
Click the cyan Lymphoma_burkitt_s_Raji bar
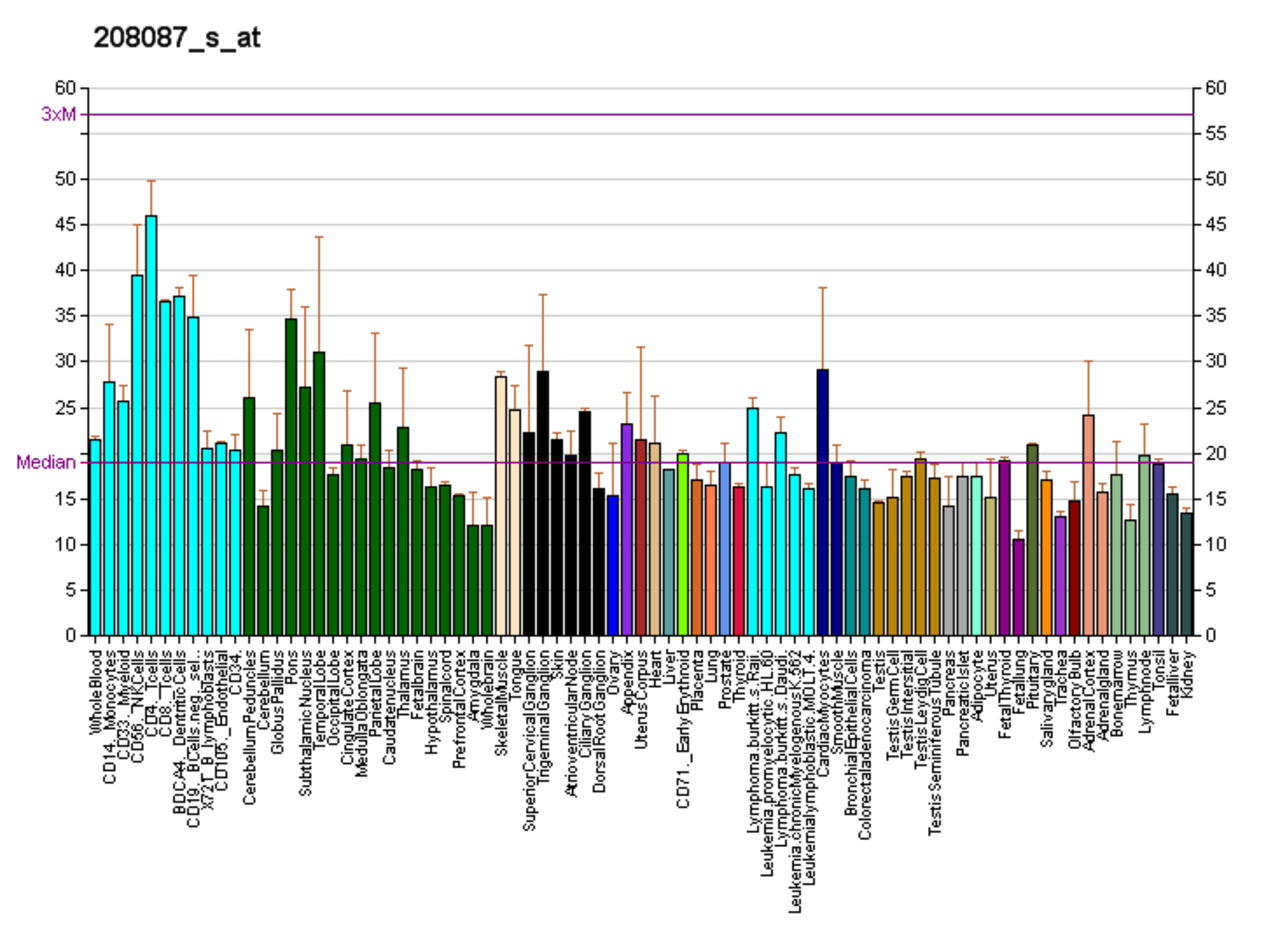tap(753, 521)
